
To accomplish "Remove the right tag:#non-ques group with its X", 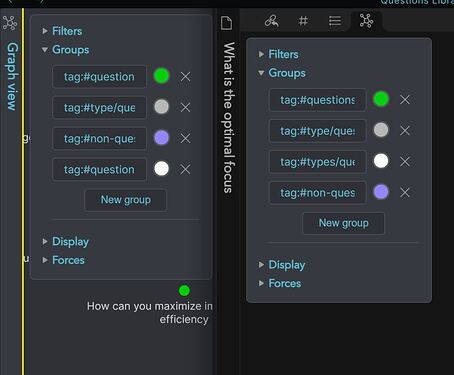I will pos(405,192).
